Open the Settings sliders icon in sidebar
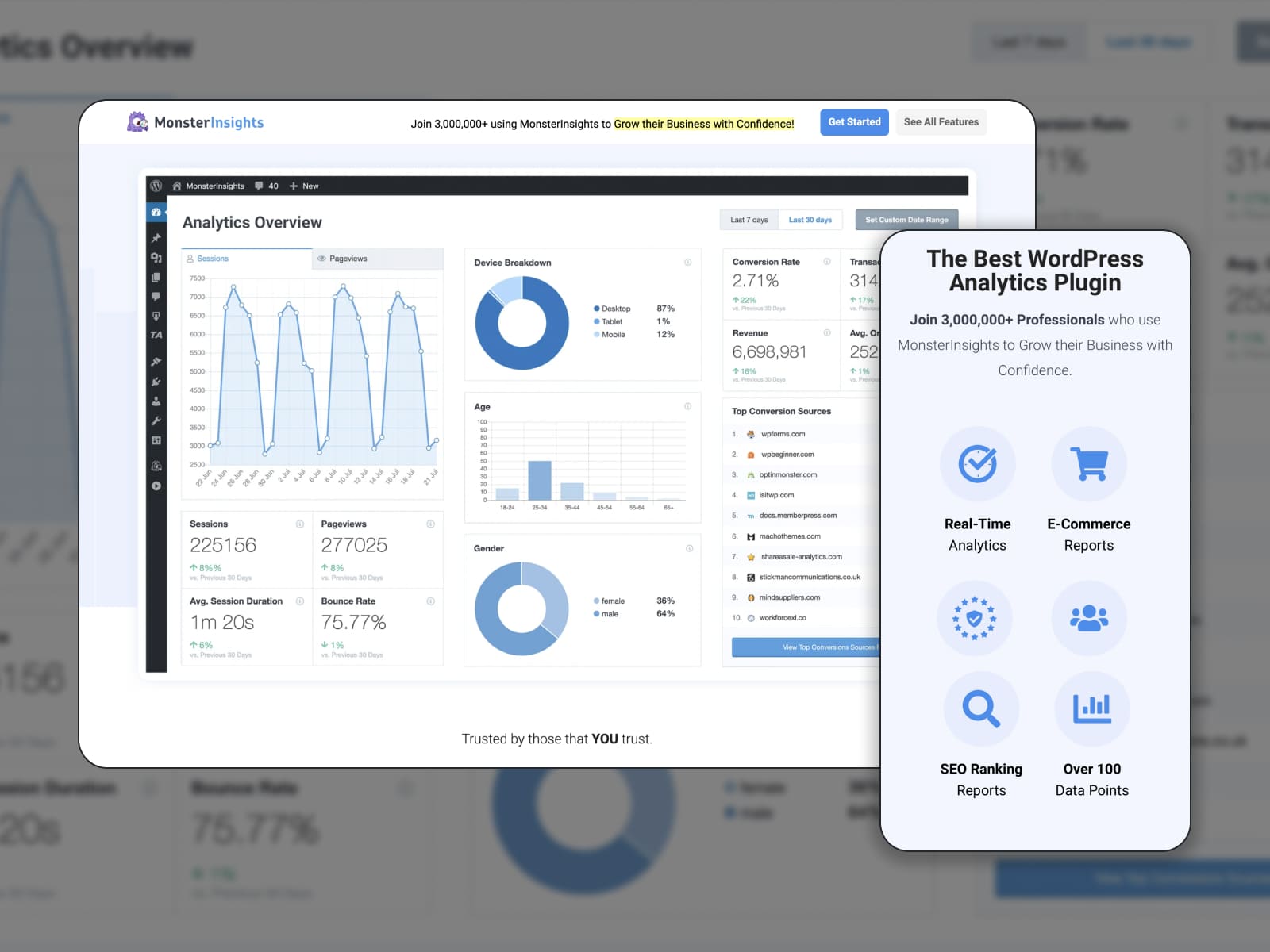The image size is (1270, 952). click(156, 440)
